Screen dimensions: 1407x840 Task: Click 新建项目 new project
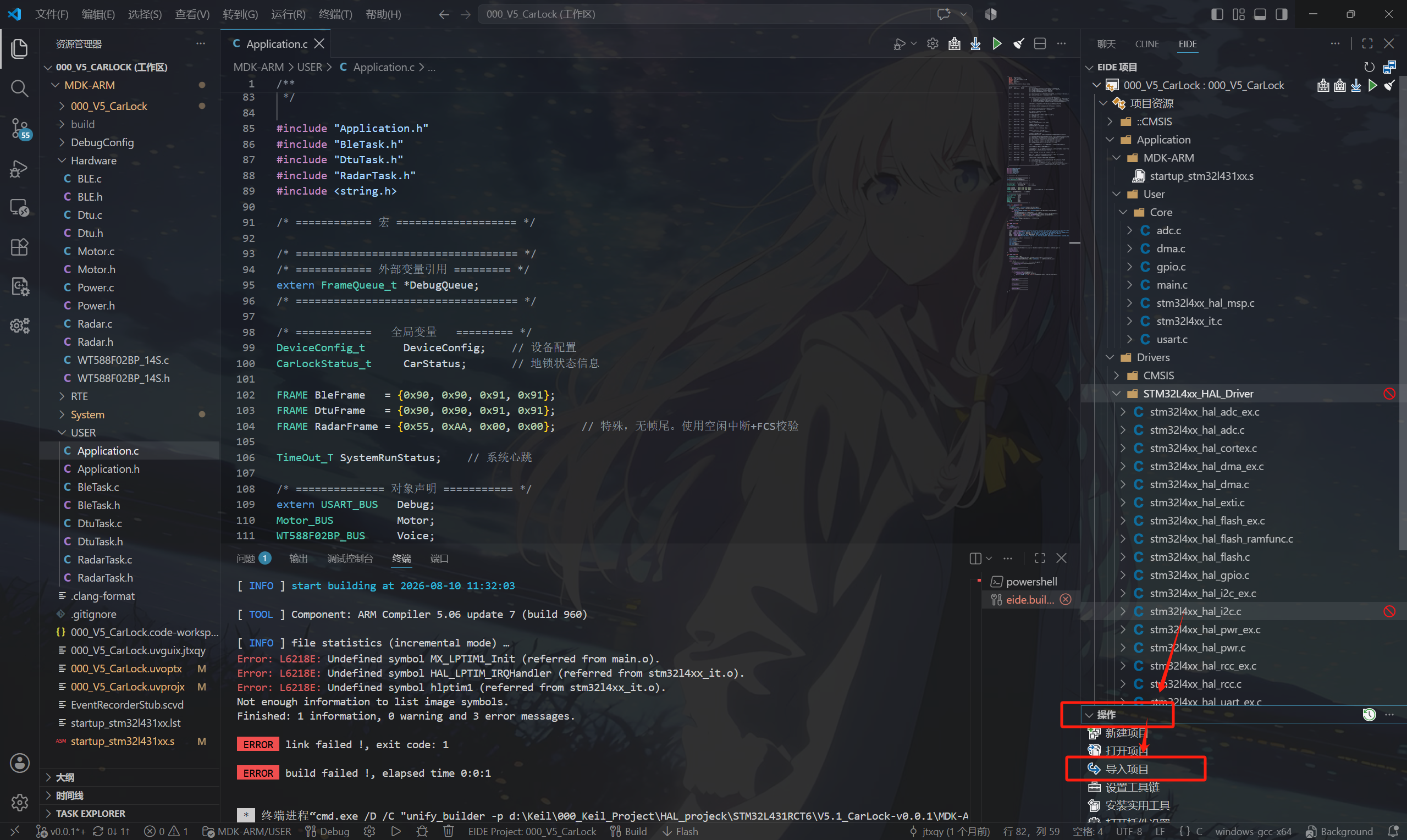point(1126,732)
